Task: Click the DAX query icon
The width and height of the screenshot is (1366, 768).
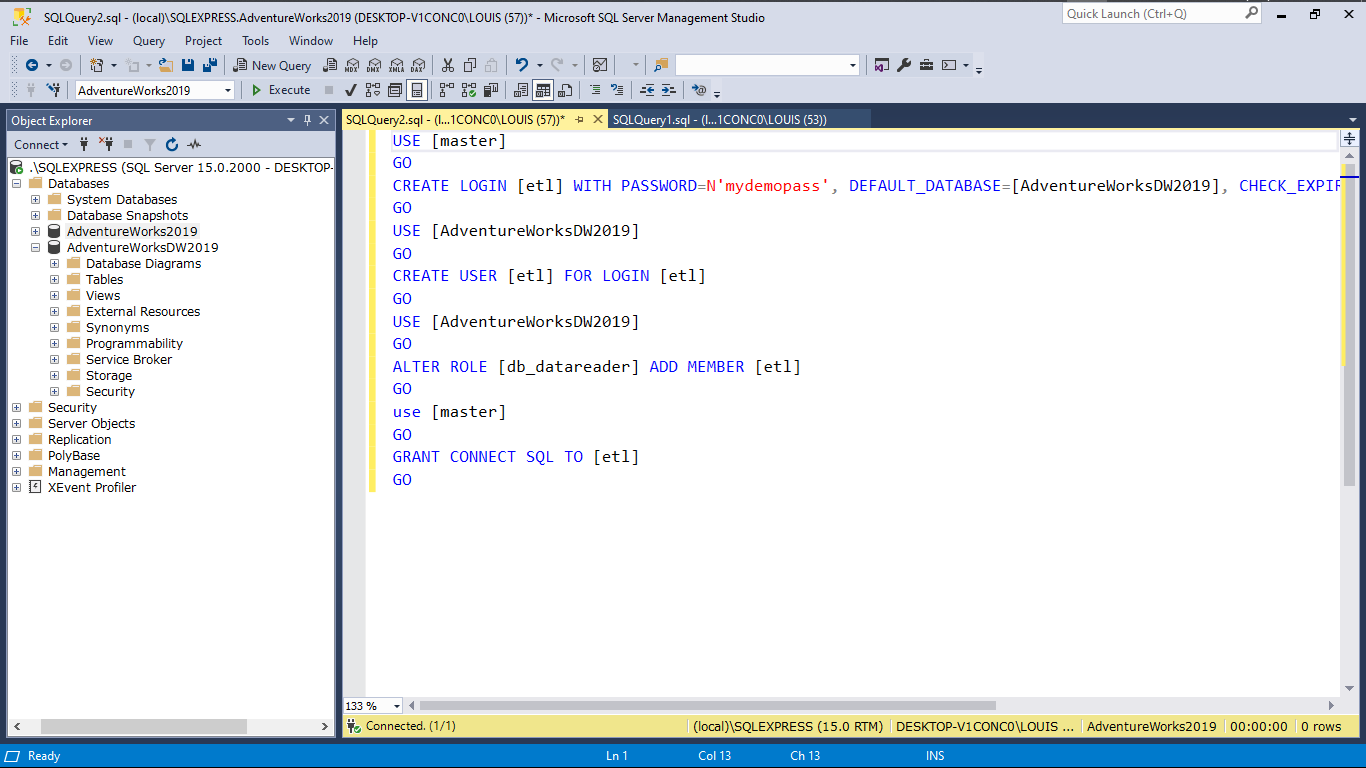Action: (418, 65)
